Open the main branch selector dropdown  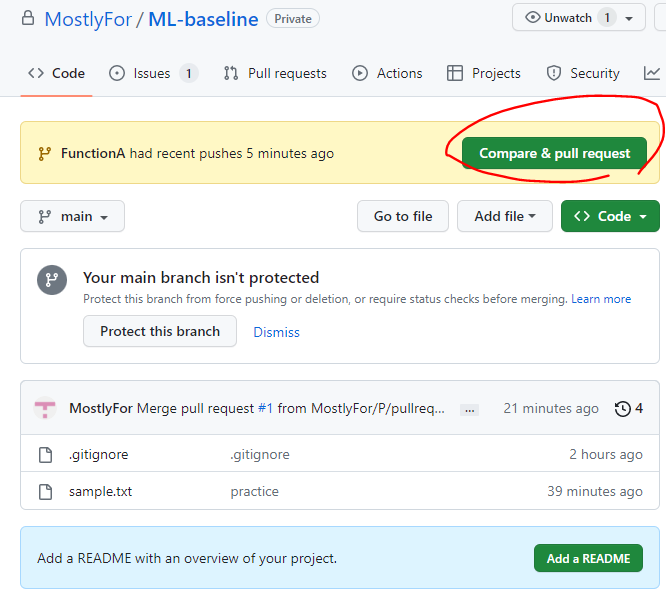click(73, 217)
